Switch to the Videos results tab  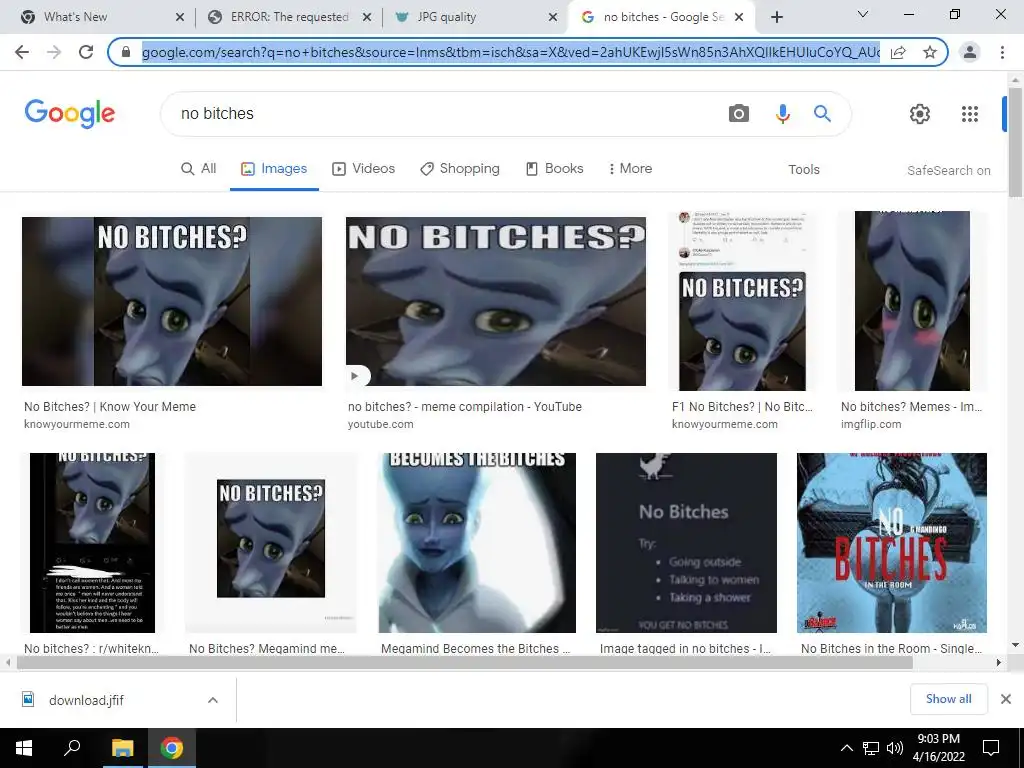click(x=363, y=168)
